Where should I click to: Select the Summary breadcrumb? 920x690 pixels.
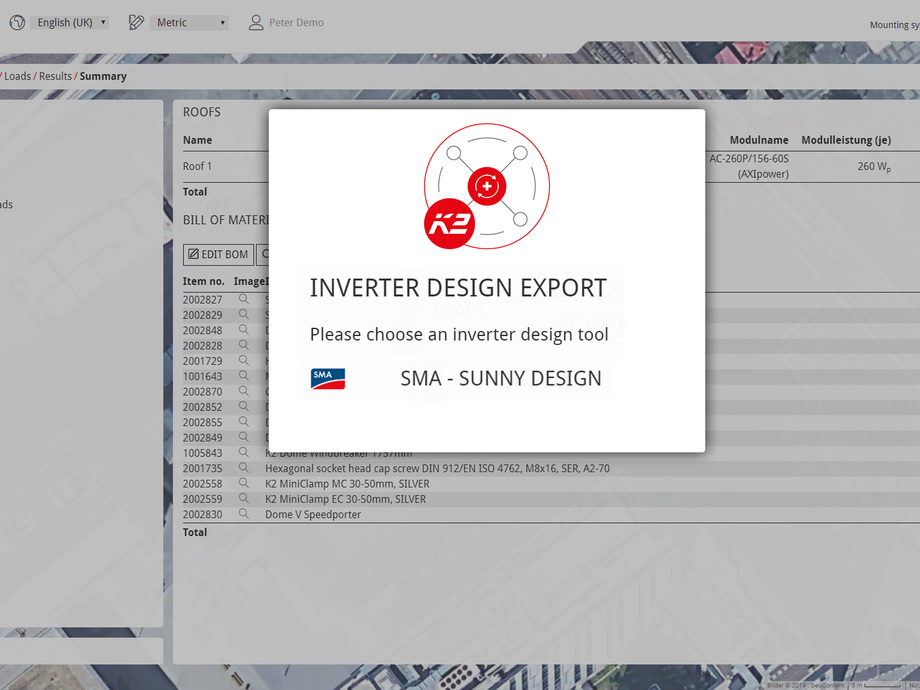coord(103,76)
